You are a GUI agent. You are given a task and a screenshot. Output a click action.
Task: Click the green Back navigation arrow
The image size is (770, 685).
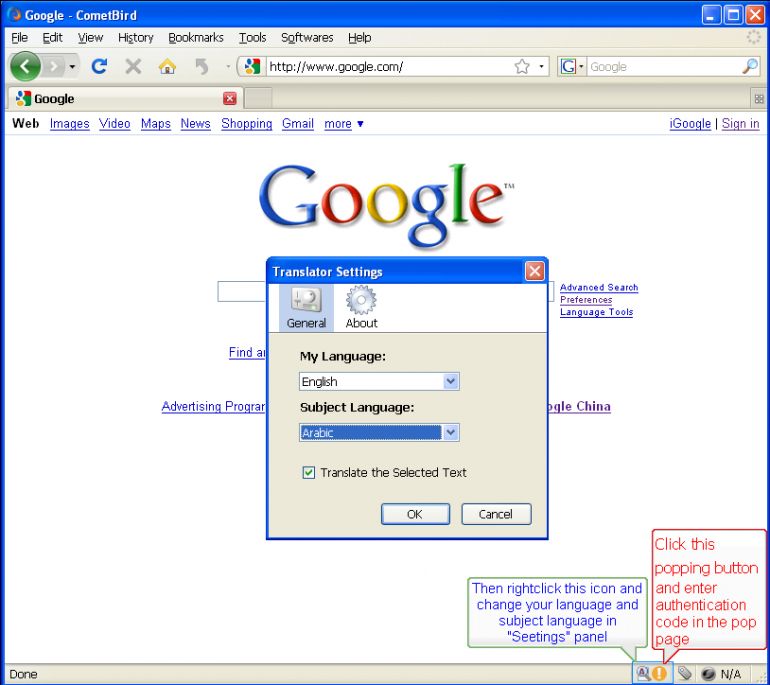pos(25,67)
